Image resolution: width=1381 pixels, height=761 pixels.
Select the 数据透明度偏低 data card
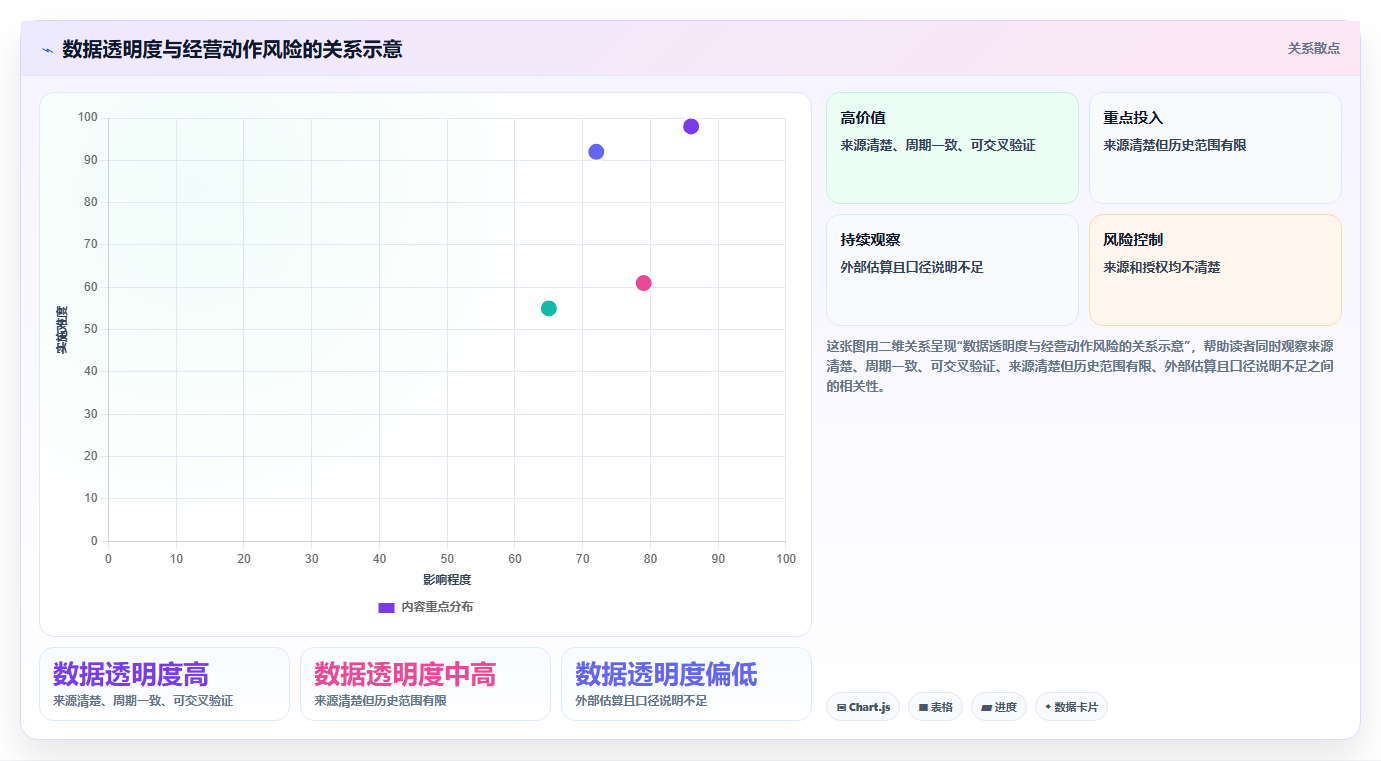pos(686,684)
